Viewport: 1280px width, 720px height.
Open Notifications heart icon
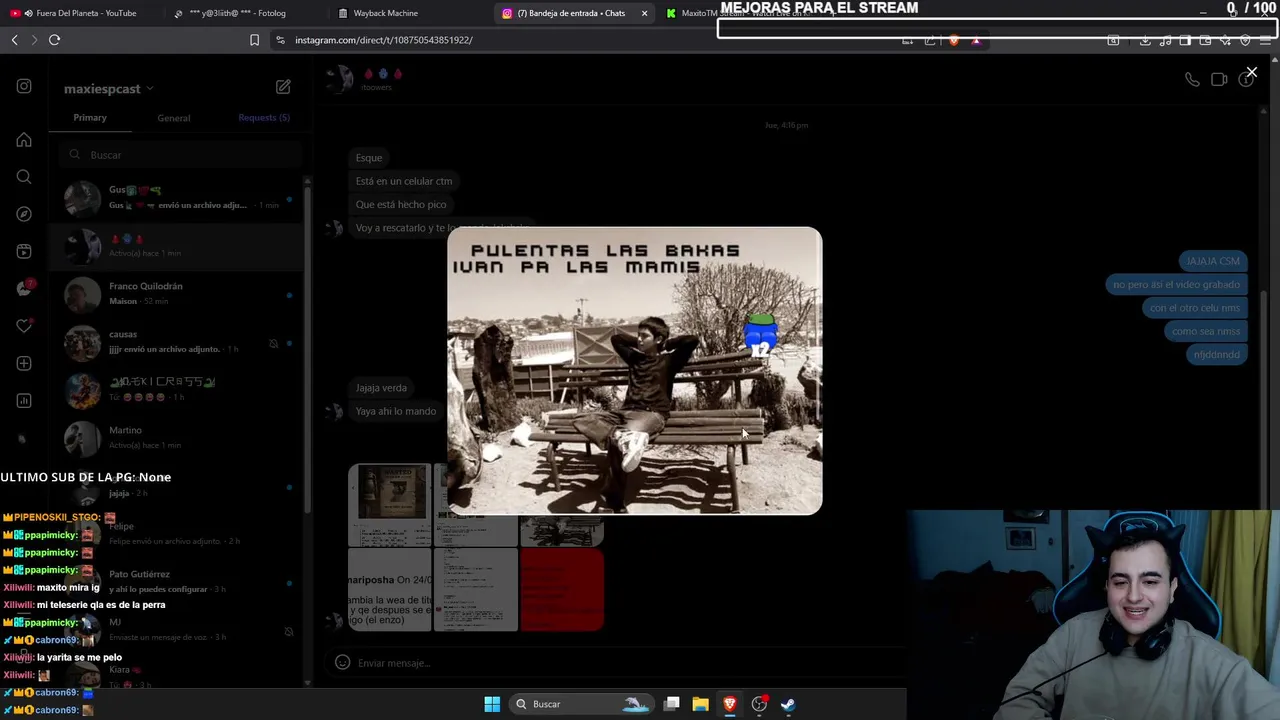(24, 326)
